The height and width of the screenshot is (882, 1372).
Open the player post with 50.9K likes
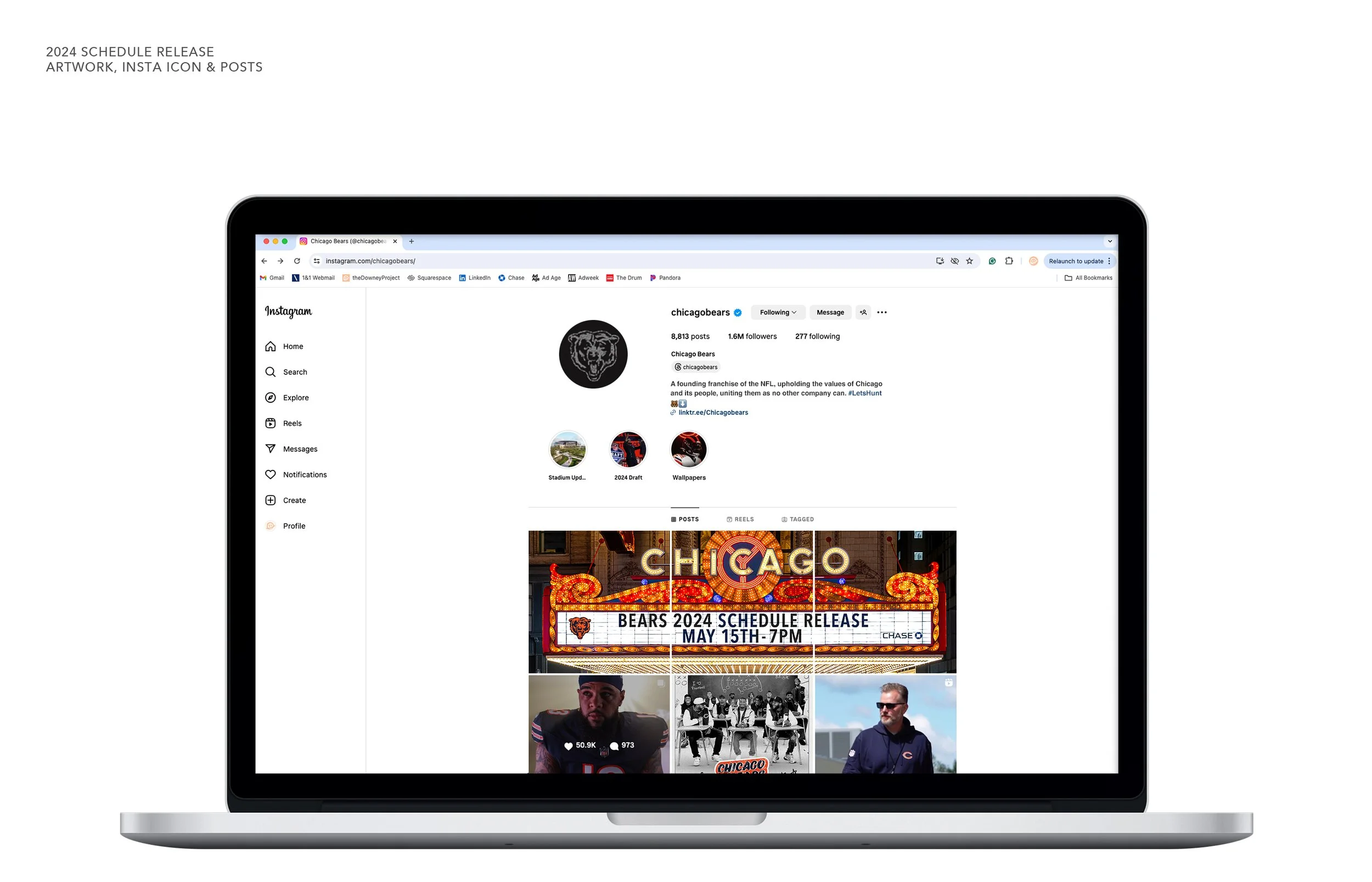coord(599,724)
